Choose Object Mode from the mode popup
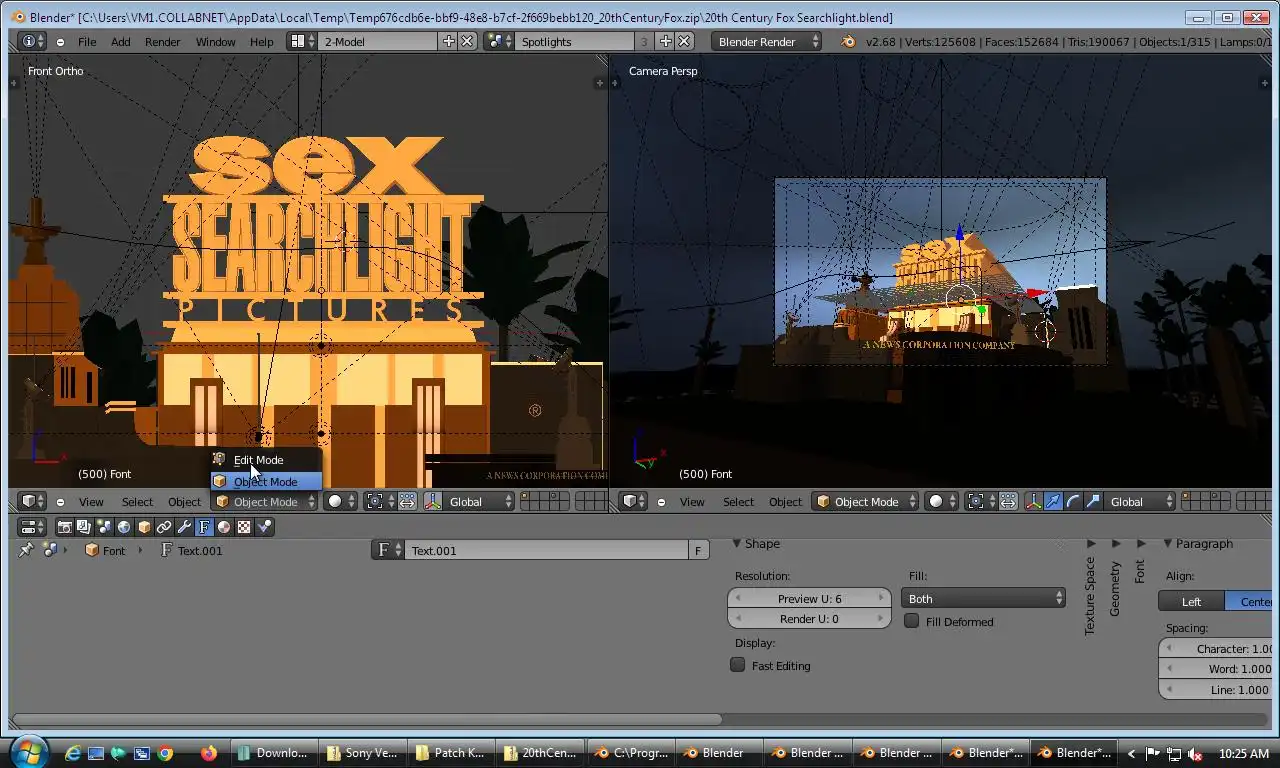The image size is (1280, 768). coord(265,482)
